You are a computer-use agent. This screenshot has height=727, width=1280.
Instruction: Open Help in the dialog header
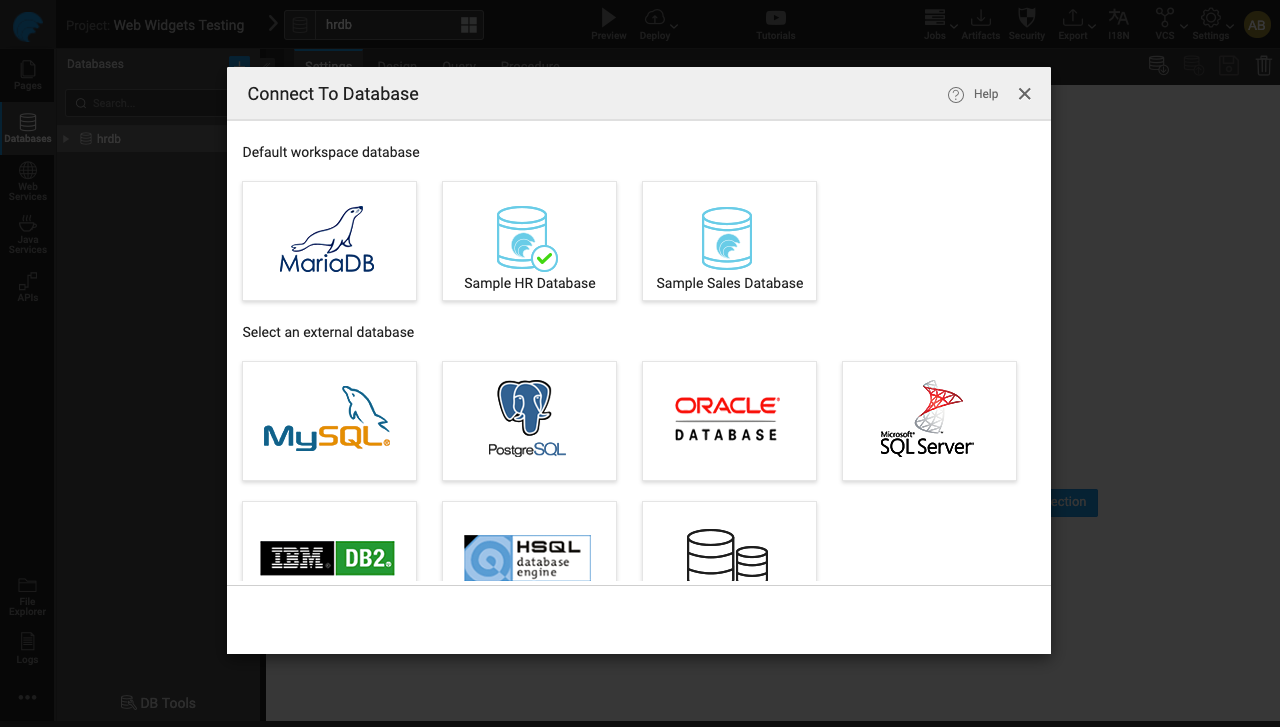tap(974, 94)
